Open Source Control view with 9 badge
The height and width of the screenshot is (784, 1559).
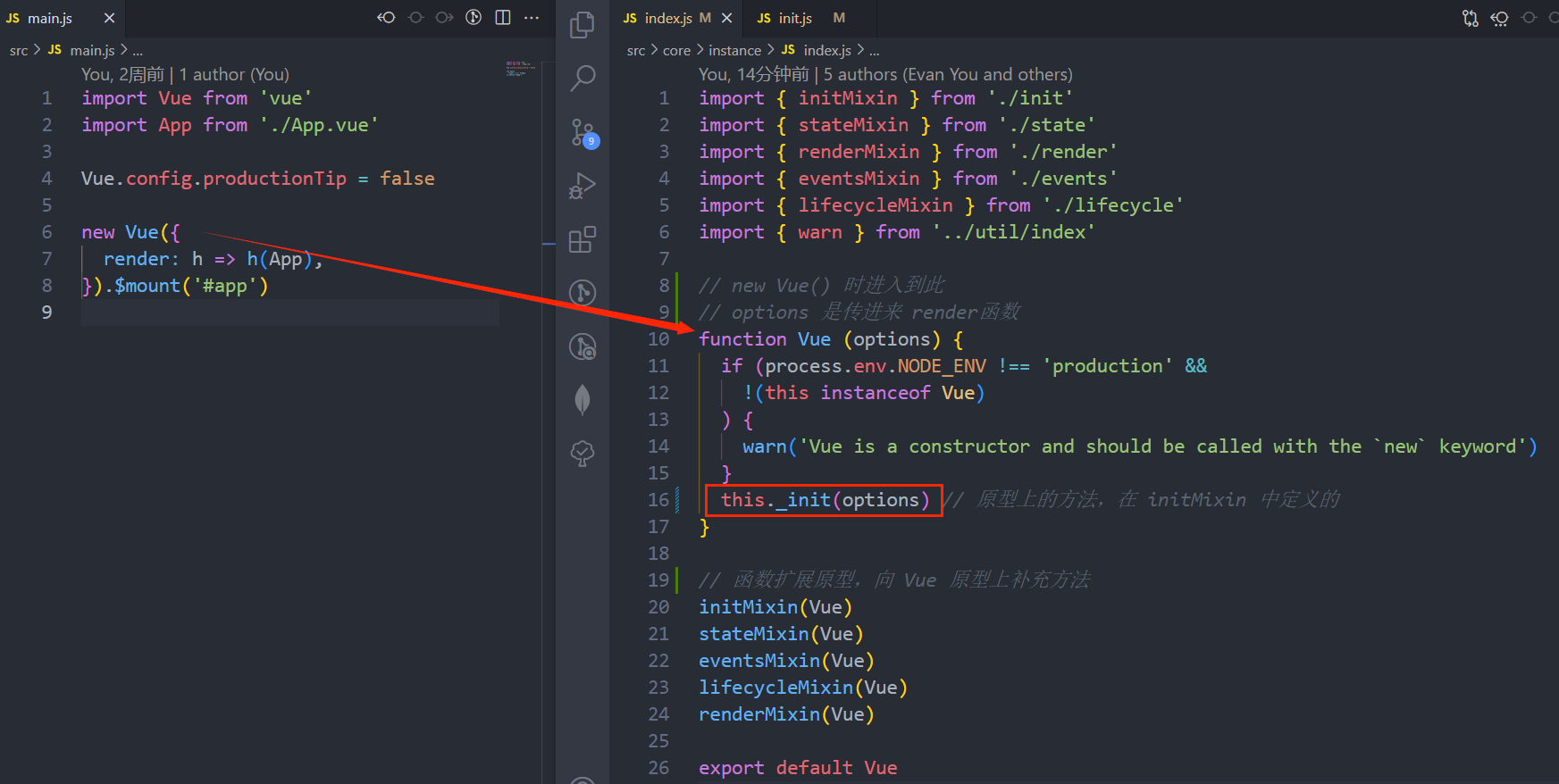pyautogui.click(x=583, y=133)
